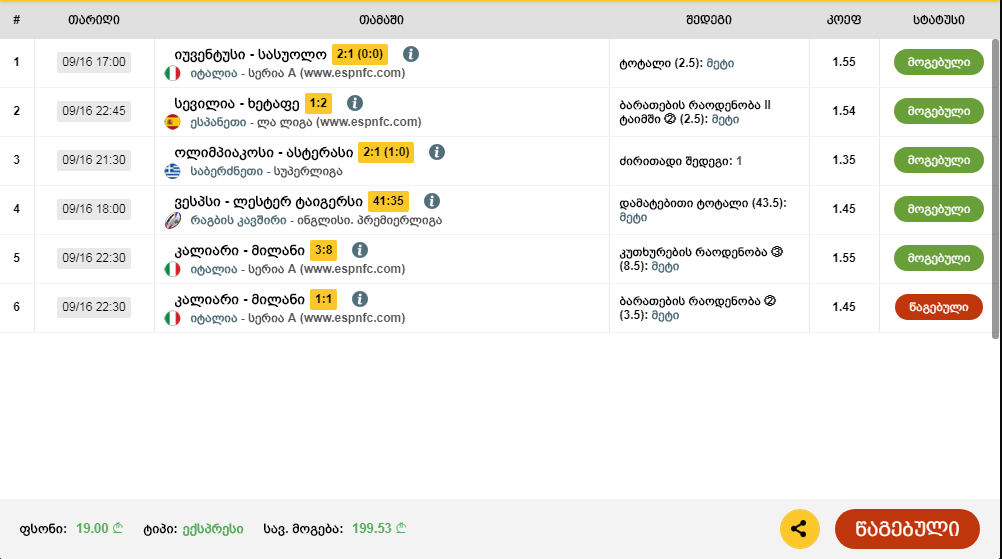The image size is (1002, 559).
Task: Click Italy flag in იუვენტუსი row
Action: tap(173, 73)
